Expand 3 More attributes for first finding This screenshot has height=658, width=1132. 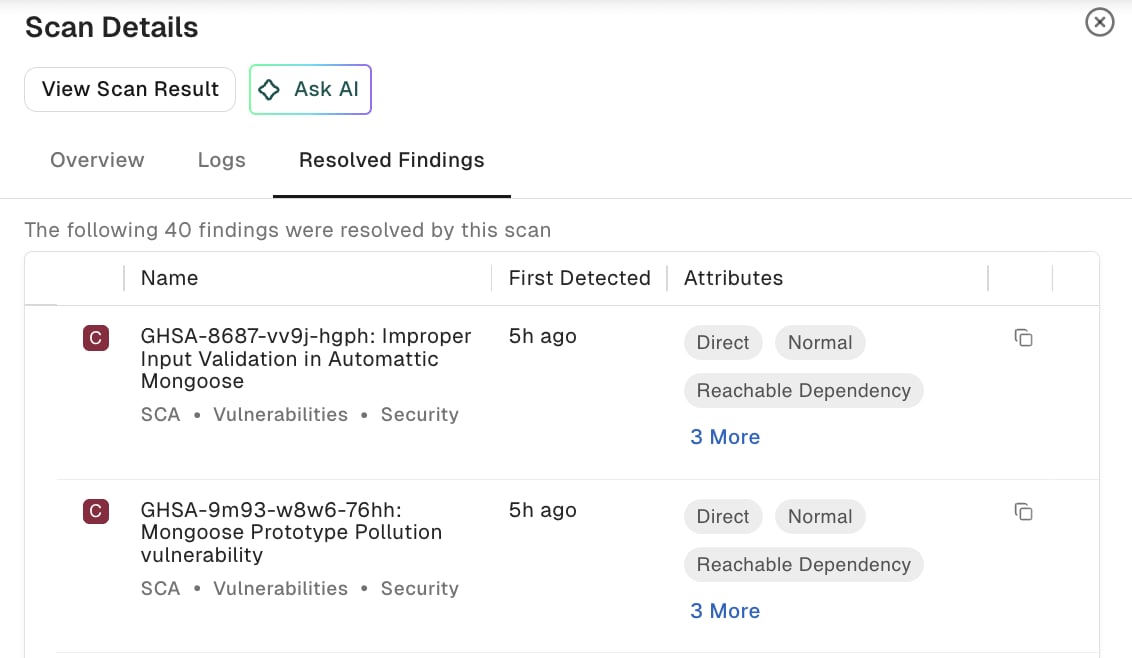tap(725, 437)
